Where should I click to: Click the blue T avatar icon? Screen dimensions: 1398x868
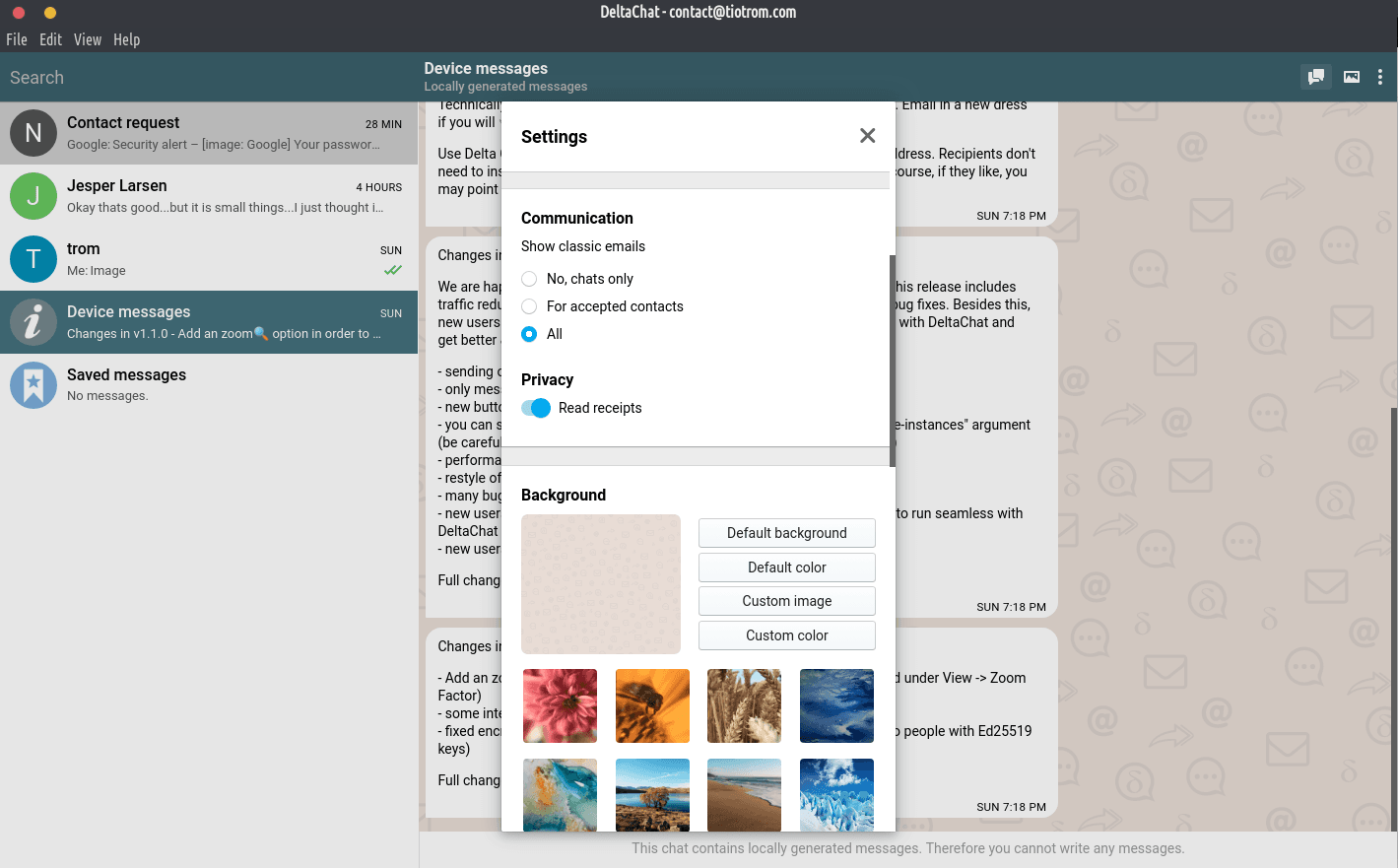(x=33, y=259)
